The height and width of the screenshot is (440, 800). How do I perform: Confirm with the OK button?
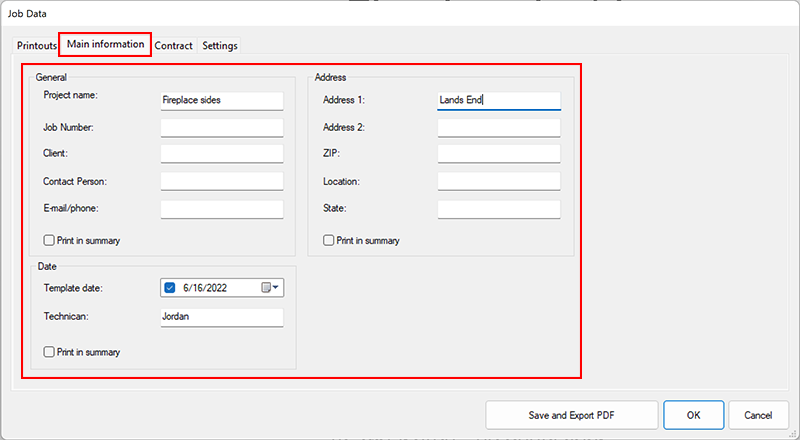[693, 415]
